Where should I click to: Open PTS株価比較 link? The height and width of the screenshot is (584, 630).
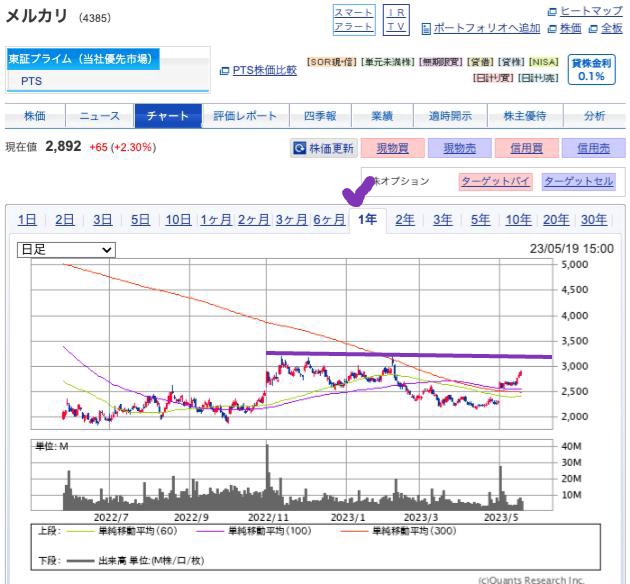tap(264, 70)
